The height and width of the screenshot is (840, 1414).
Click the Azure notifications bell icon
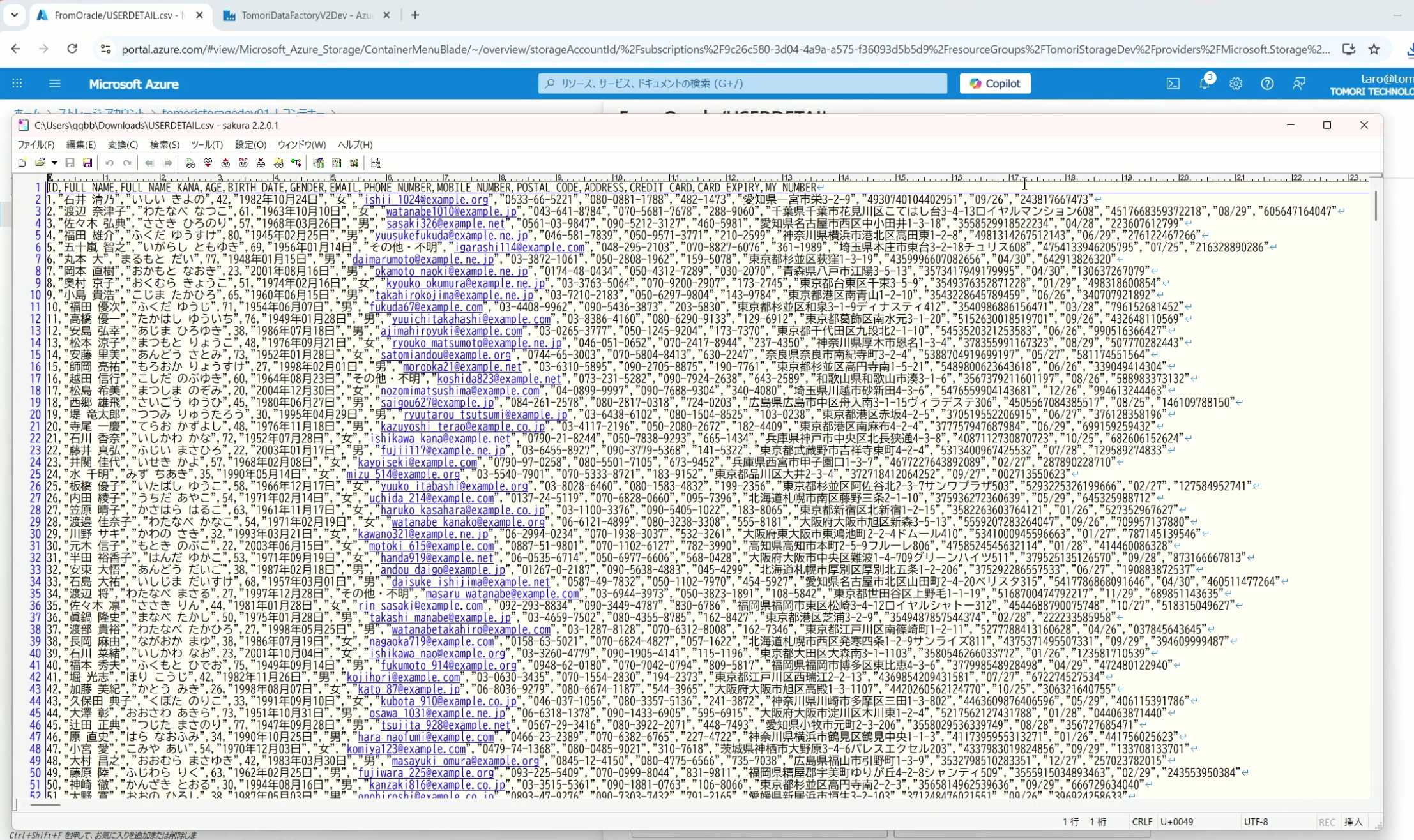[x=1205, y=84]
